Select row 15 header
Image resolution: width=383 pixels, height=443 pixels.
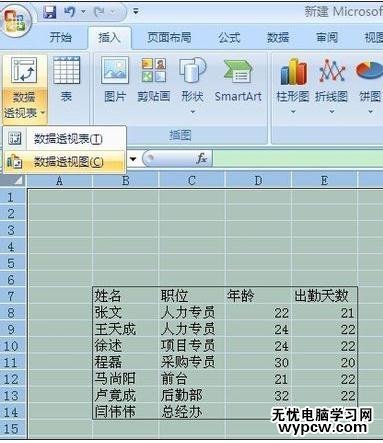tap(11, 428)
